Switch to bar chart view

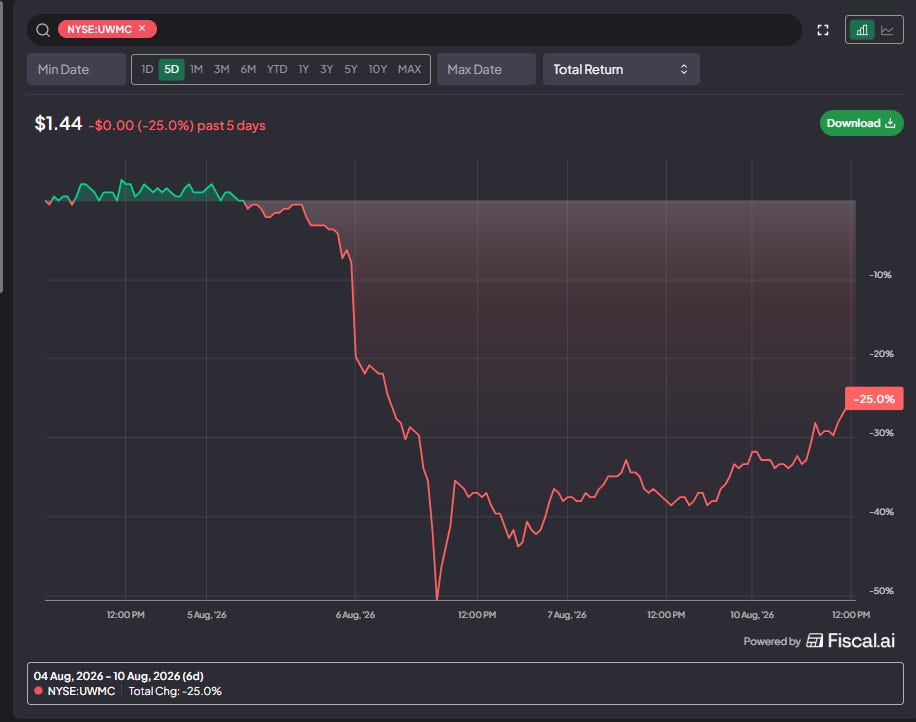point(862,30)
